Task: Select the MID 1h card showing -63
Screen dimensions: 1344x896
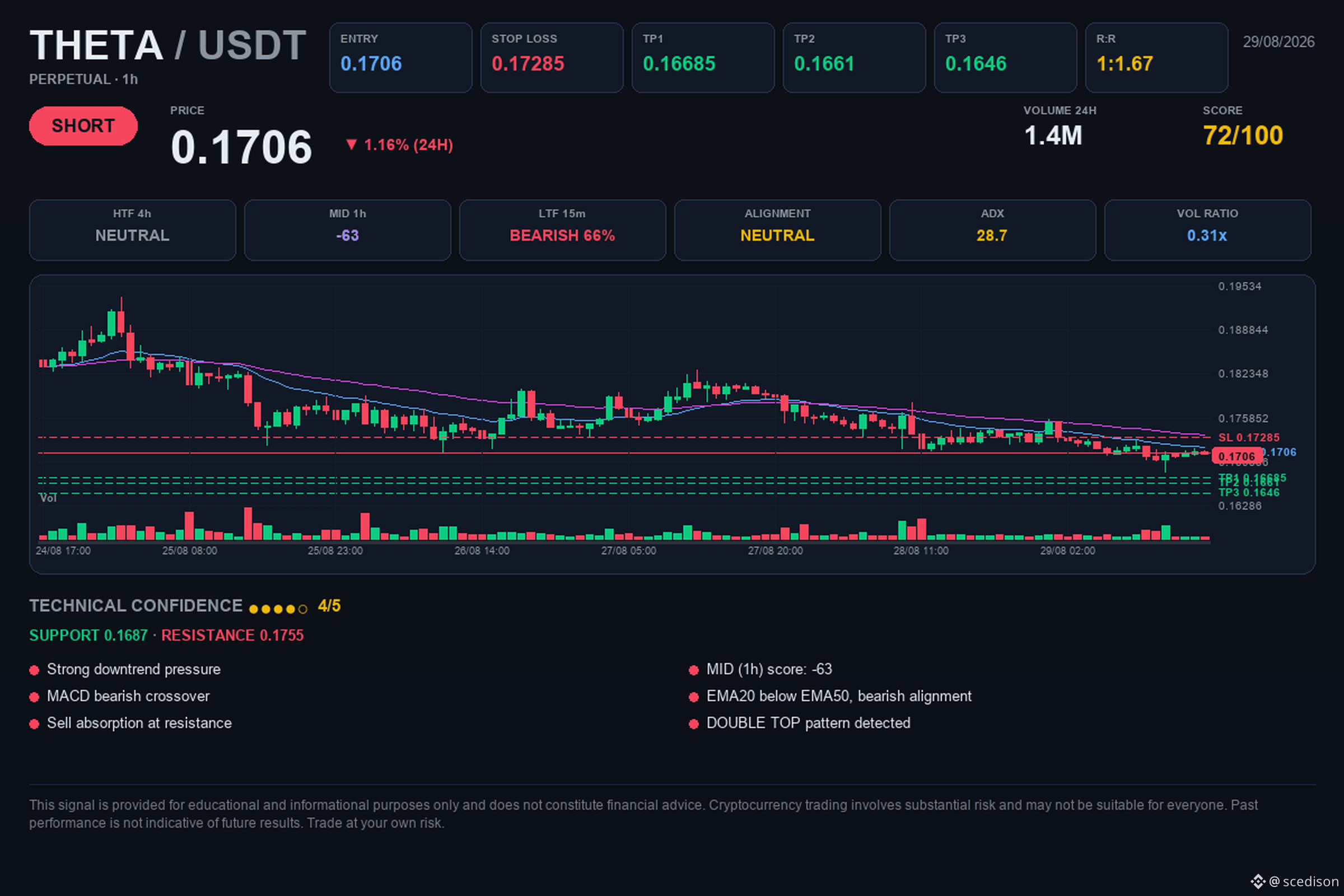Action: coord(347,230)
